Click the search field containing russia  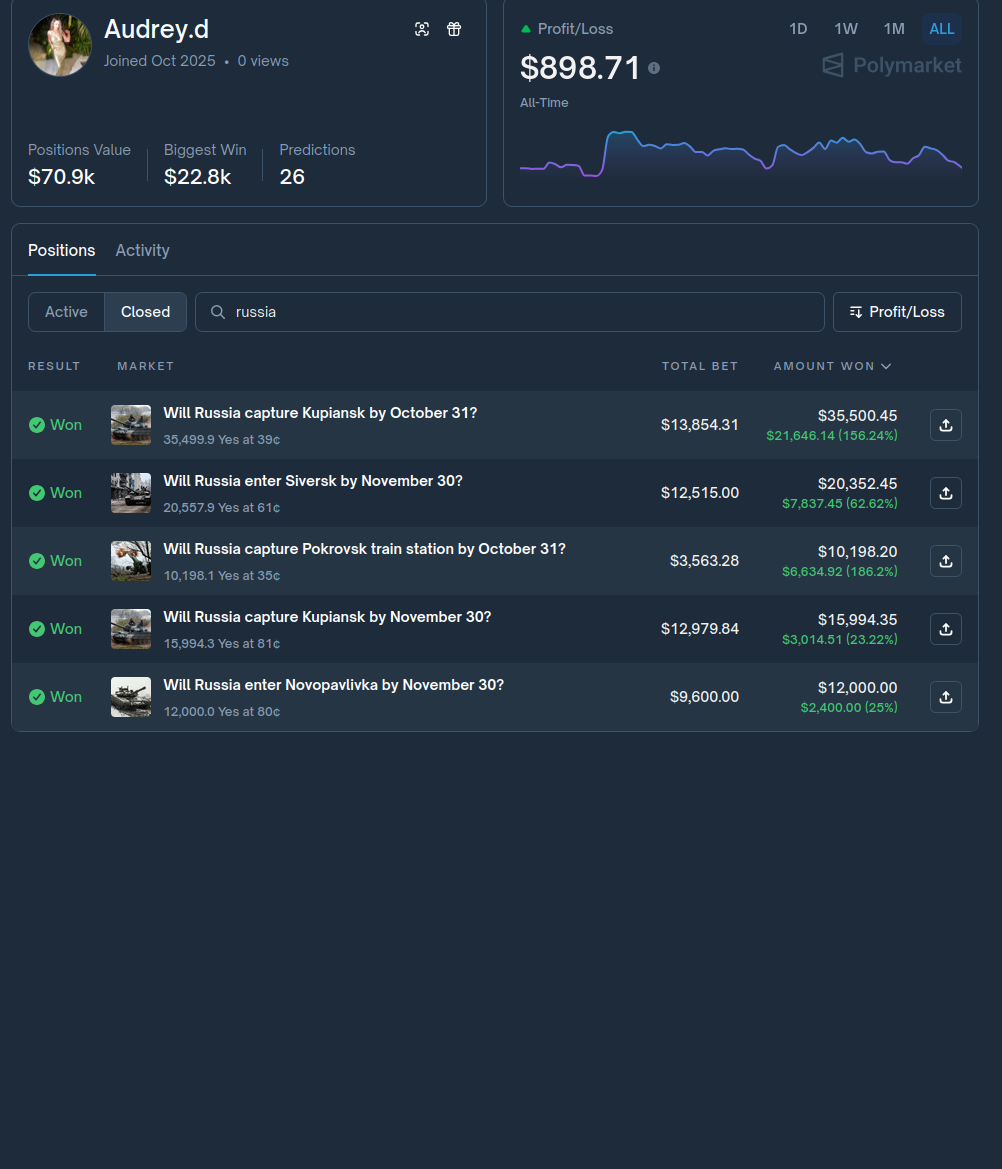pos(510,312)
